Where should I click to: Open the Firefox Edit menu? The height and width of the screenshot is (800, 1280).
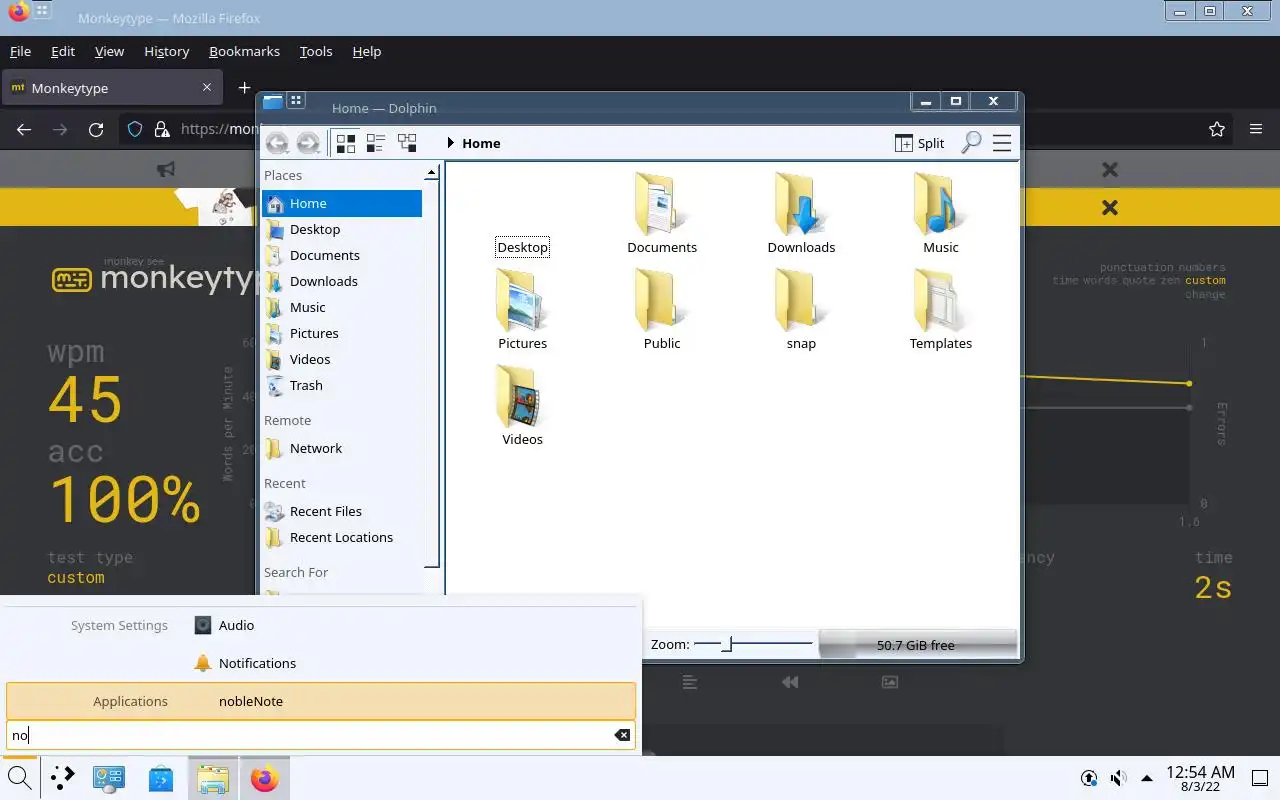(63, 51)
